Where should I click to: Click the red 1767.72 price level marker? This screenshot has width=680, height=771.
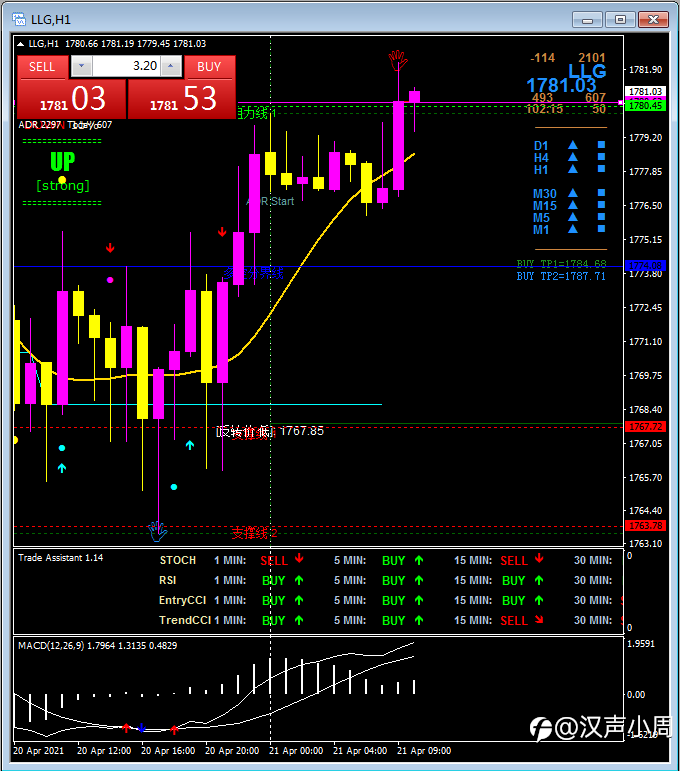[x=645, y=427]
